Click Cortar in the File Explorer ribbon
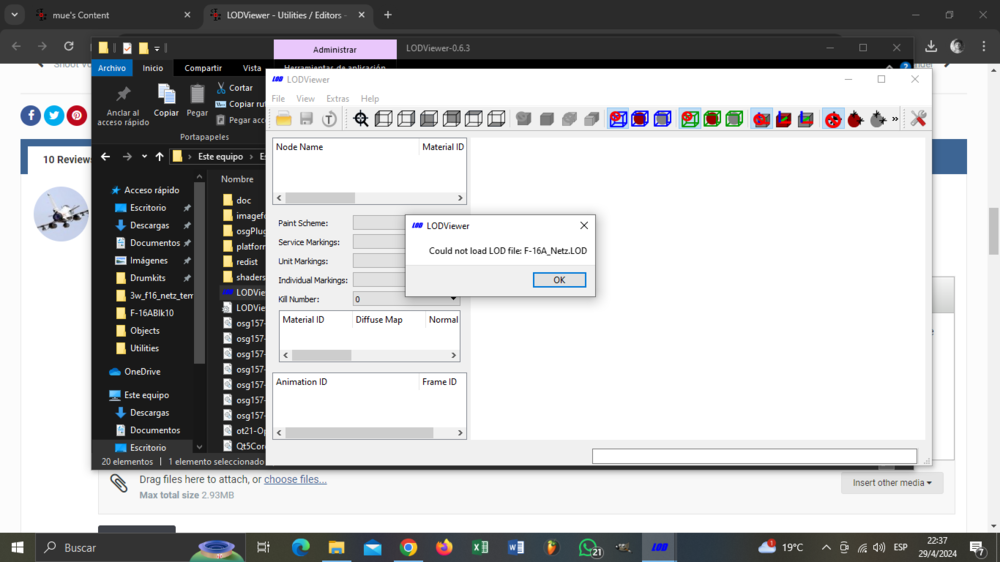 coord(234,87)
